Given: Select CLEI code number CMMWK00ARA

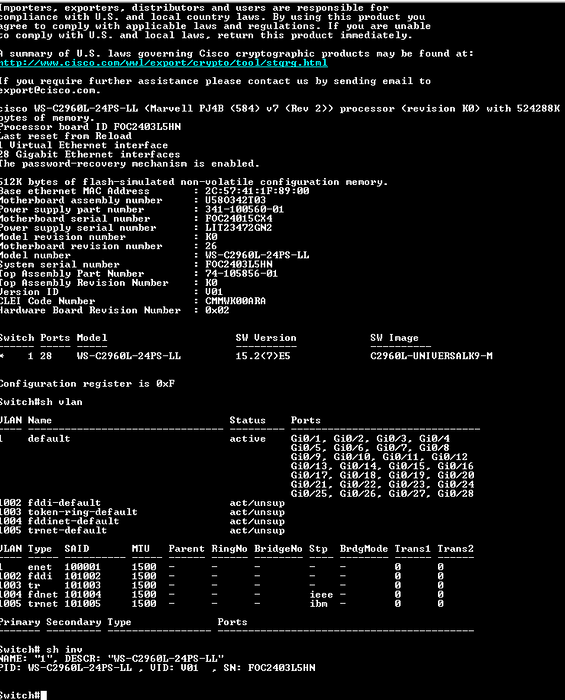Looking at the screenshot, I should 236,301.
